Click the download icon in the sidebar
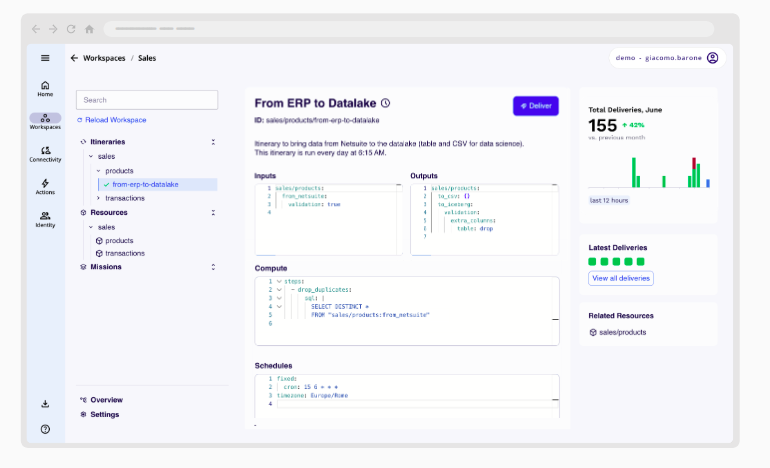The width and height of the screenshot is (770, 468). (x=45, y=404)
